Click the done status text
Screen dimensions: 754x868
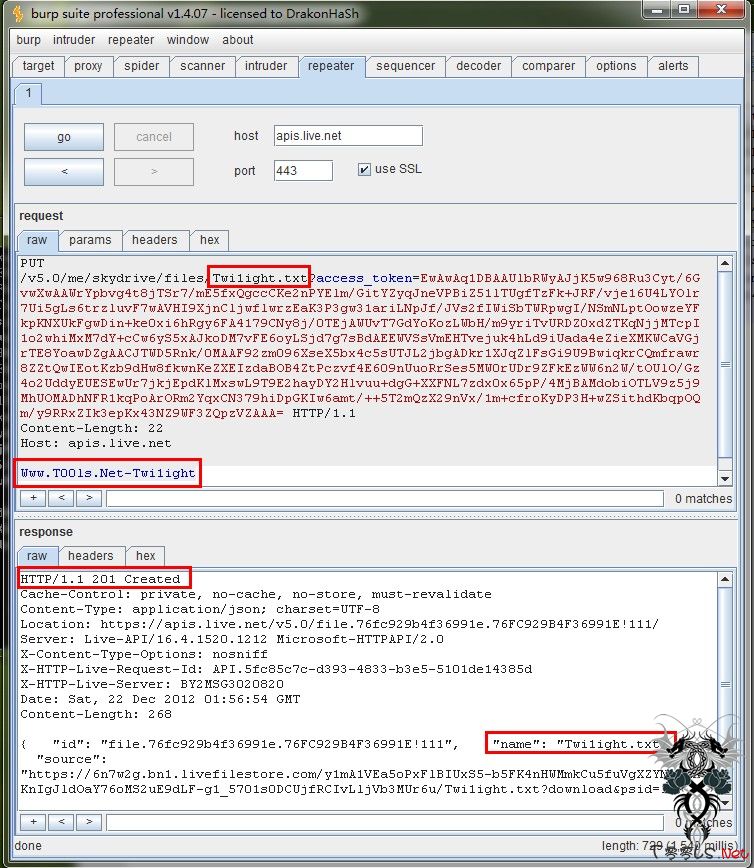(x=28, y=845)
